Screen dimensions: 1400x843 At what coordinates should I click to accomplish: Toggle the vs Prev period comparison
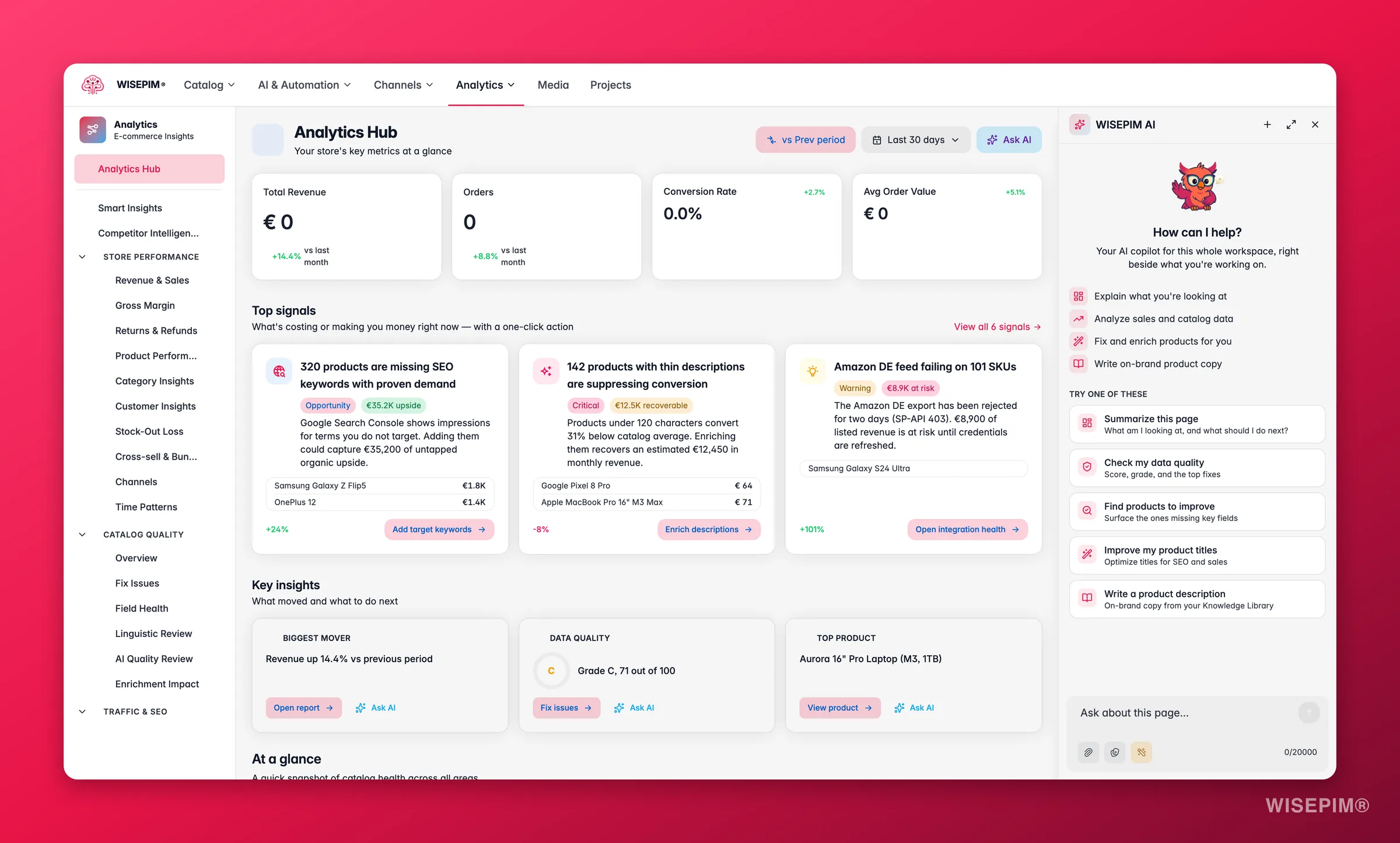(x=805, y=140)
